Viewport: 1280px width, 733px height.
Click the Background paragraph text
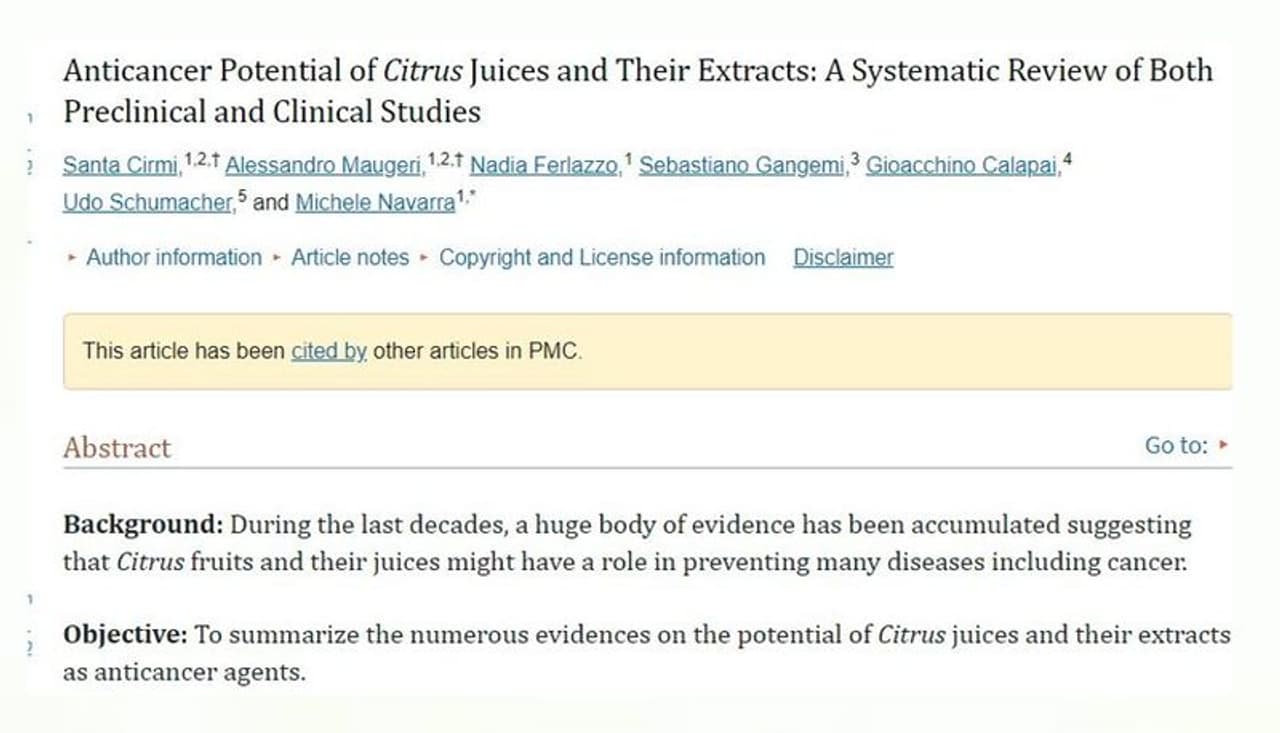[x=626, y=543]
